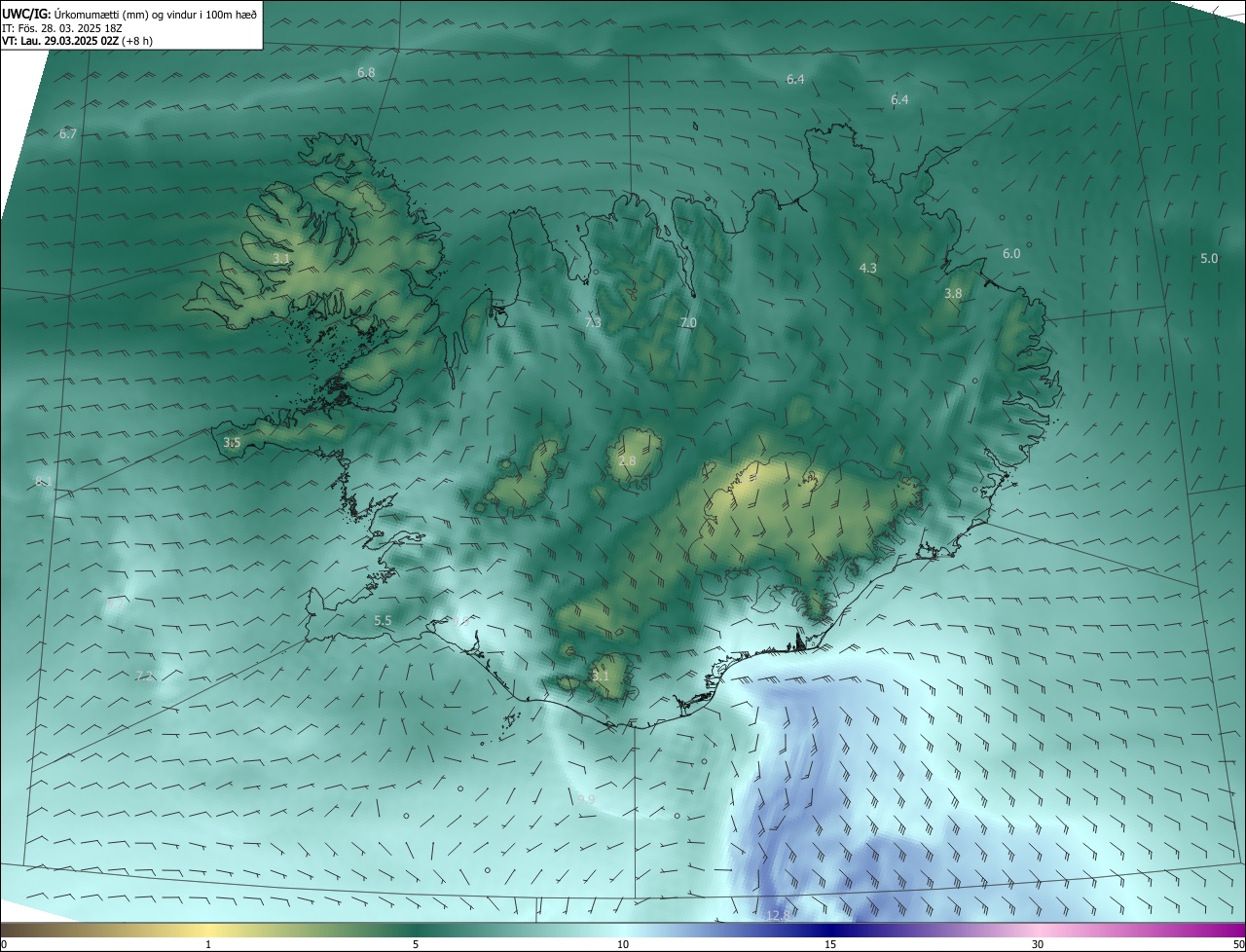Click the 5.5 value on the map
Viewport: 1246px width, 952px height.
[383, 620]
